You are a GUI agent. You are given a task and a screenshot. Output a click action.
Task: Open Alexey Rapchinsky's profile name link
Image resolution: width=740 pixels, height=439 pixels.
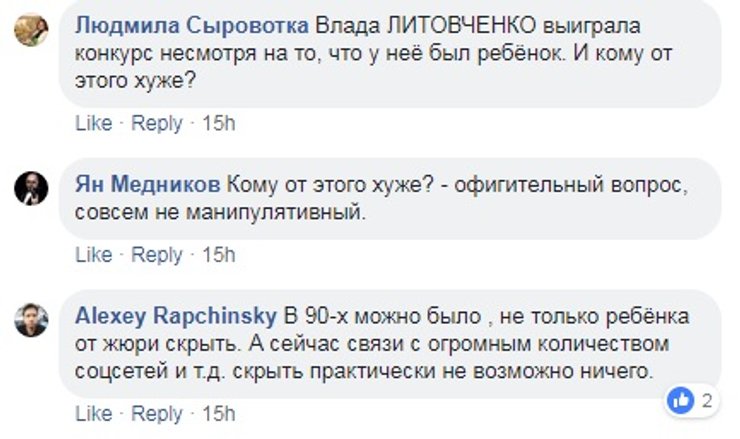(x=176, y=315)
